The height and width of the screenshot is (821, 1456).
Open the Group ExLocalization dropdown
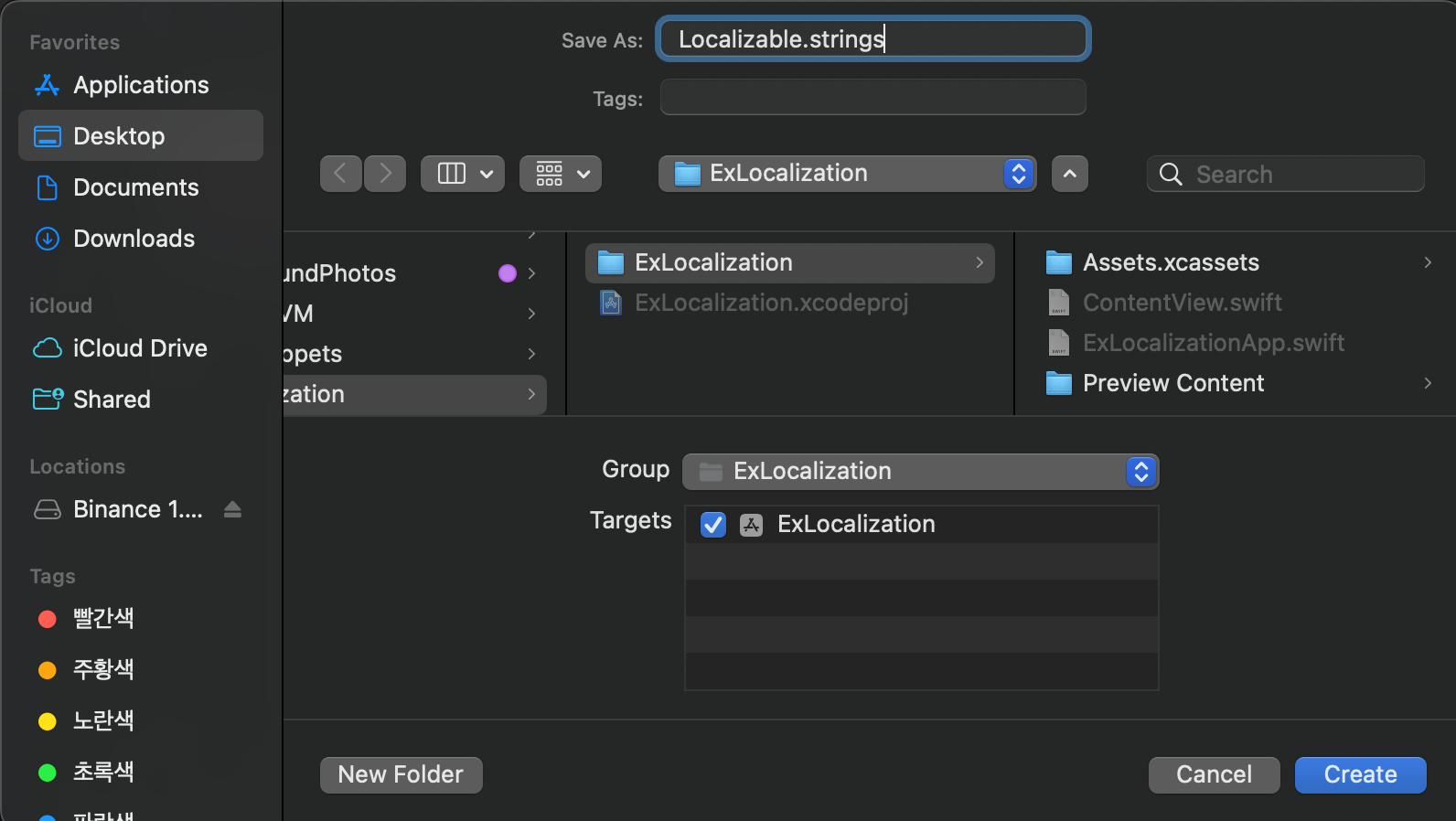(920, 472)
